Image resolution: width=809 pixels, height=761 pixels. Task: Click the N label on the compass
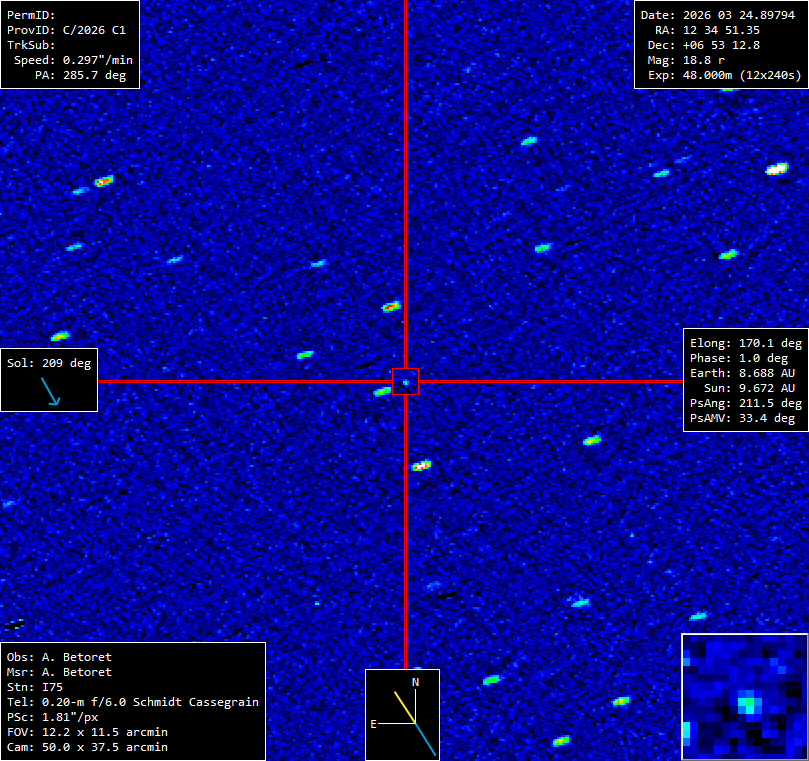point(415,682)
